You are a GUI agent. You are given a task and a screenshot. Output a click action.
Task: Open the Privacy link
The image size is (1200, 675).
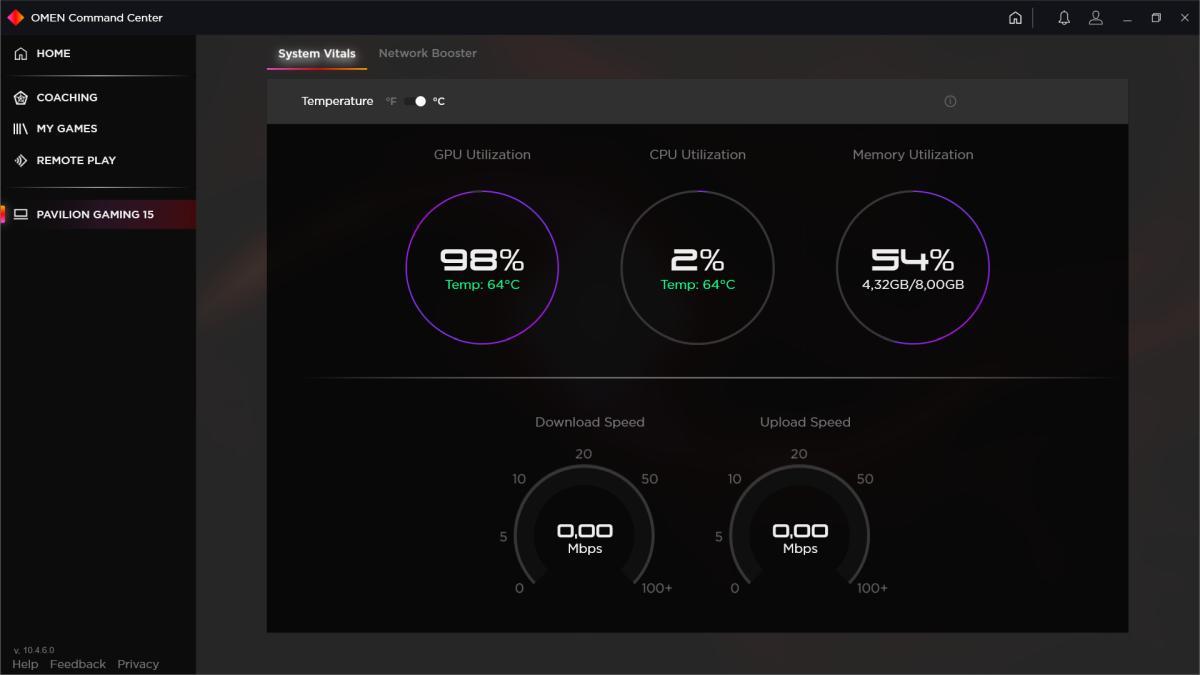(x=138, y=664)
